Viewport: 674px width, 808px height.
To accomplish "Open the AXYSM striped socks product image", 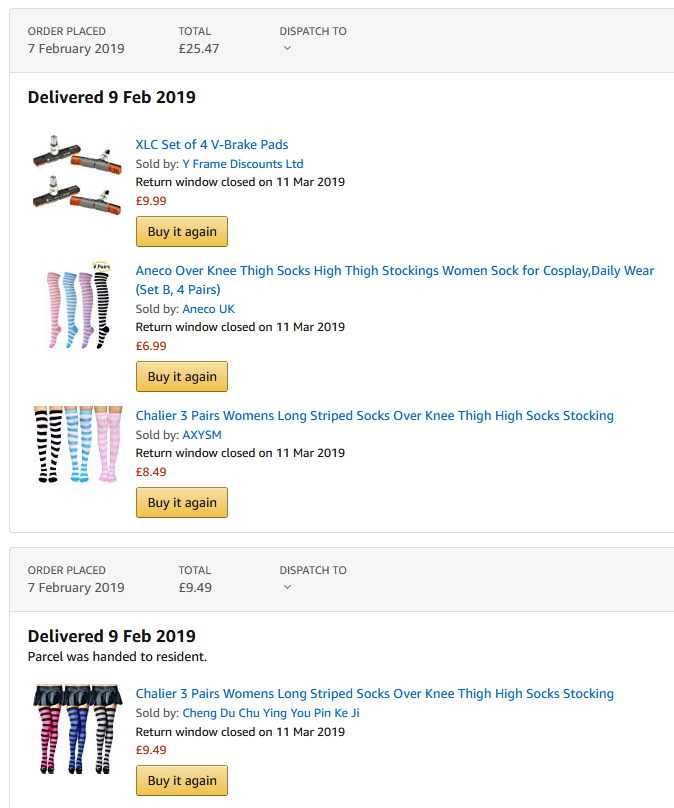I will coord(78,444).
